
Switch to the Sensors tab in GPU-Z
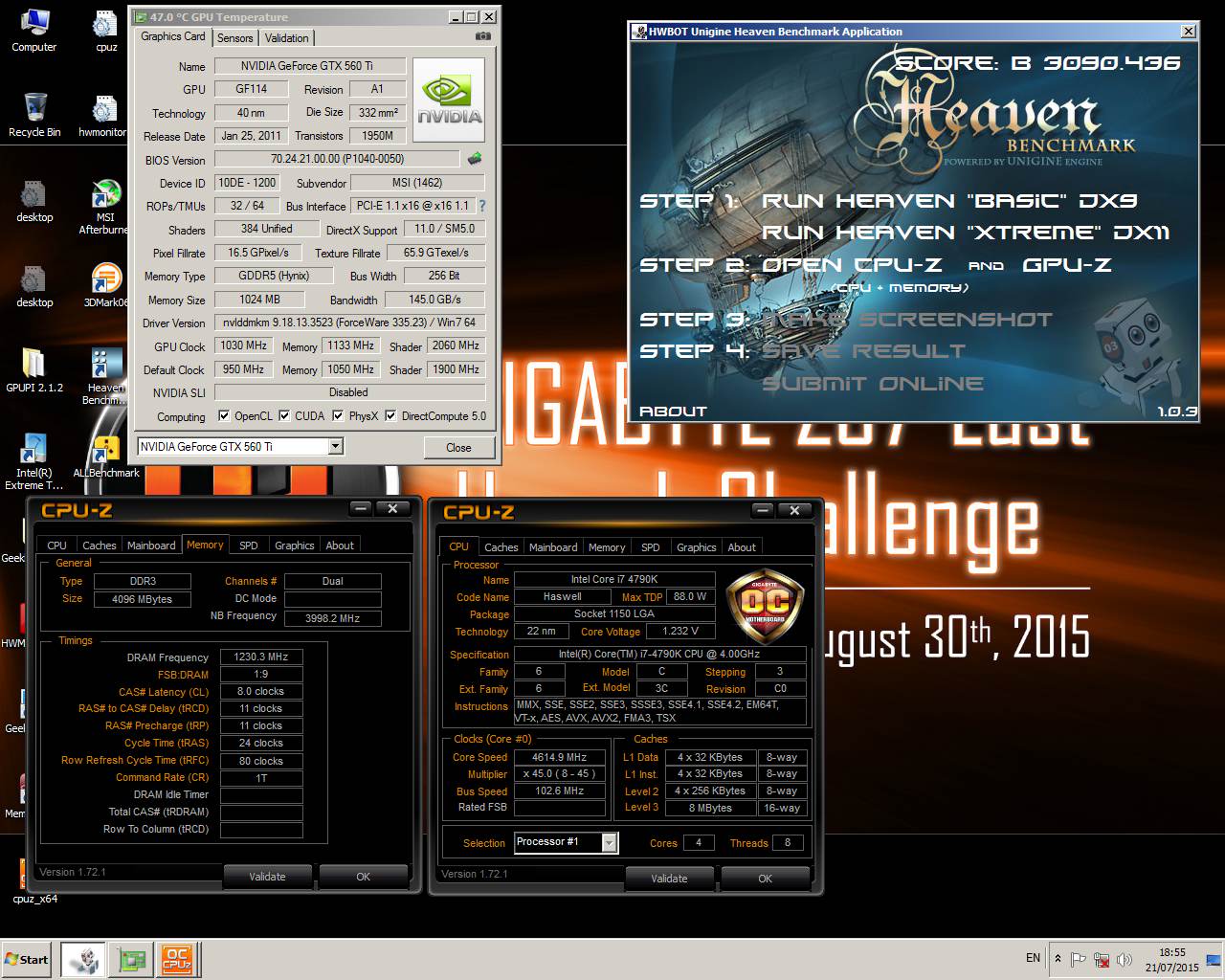[x=234, y=38]
